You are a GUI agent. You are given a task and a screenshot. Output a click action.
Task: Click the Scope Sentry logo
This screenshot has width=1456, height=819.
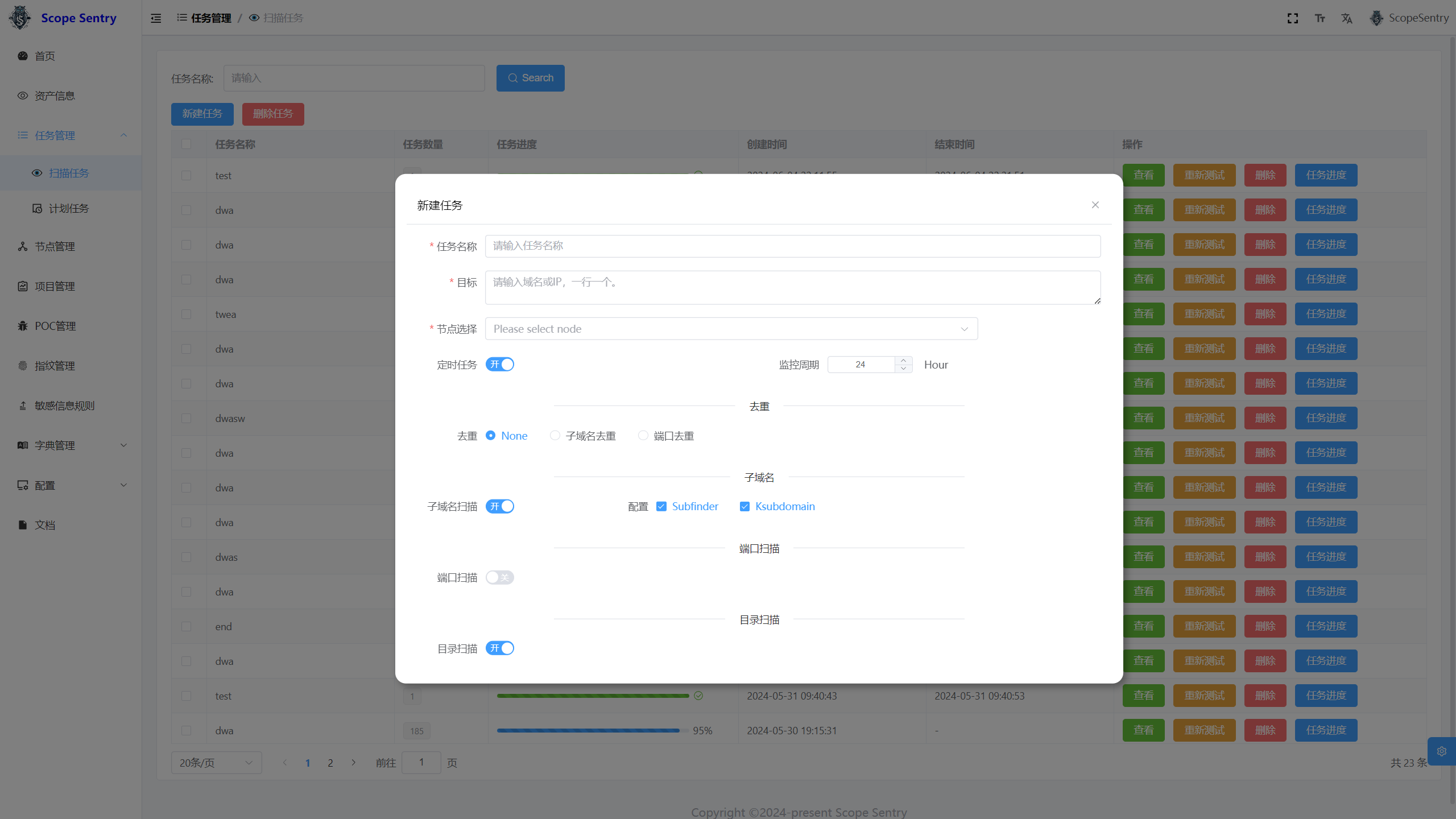click(x=20, y=18)
